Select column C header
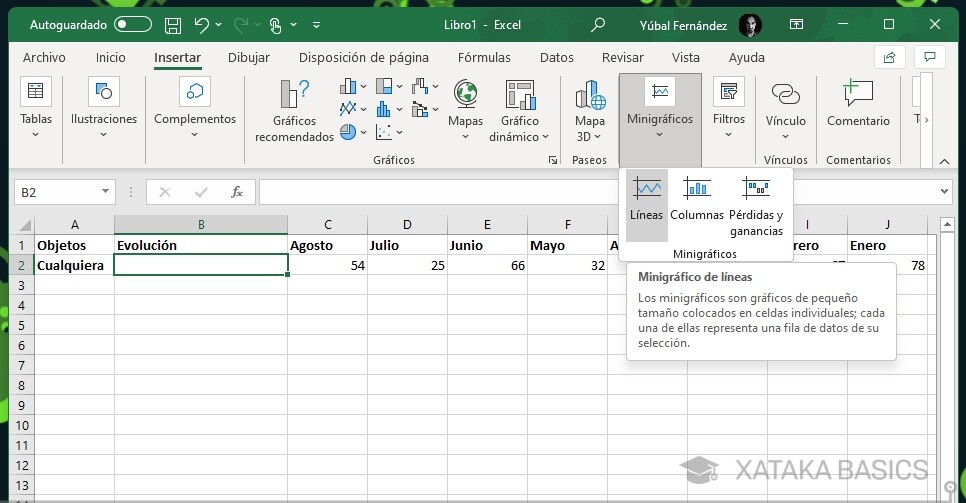966x503 pixels. [x=328, y=225]
